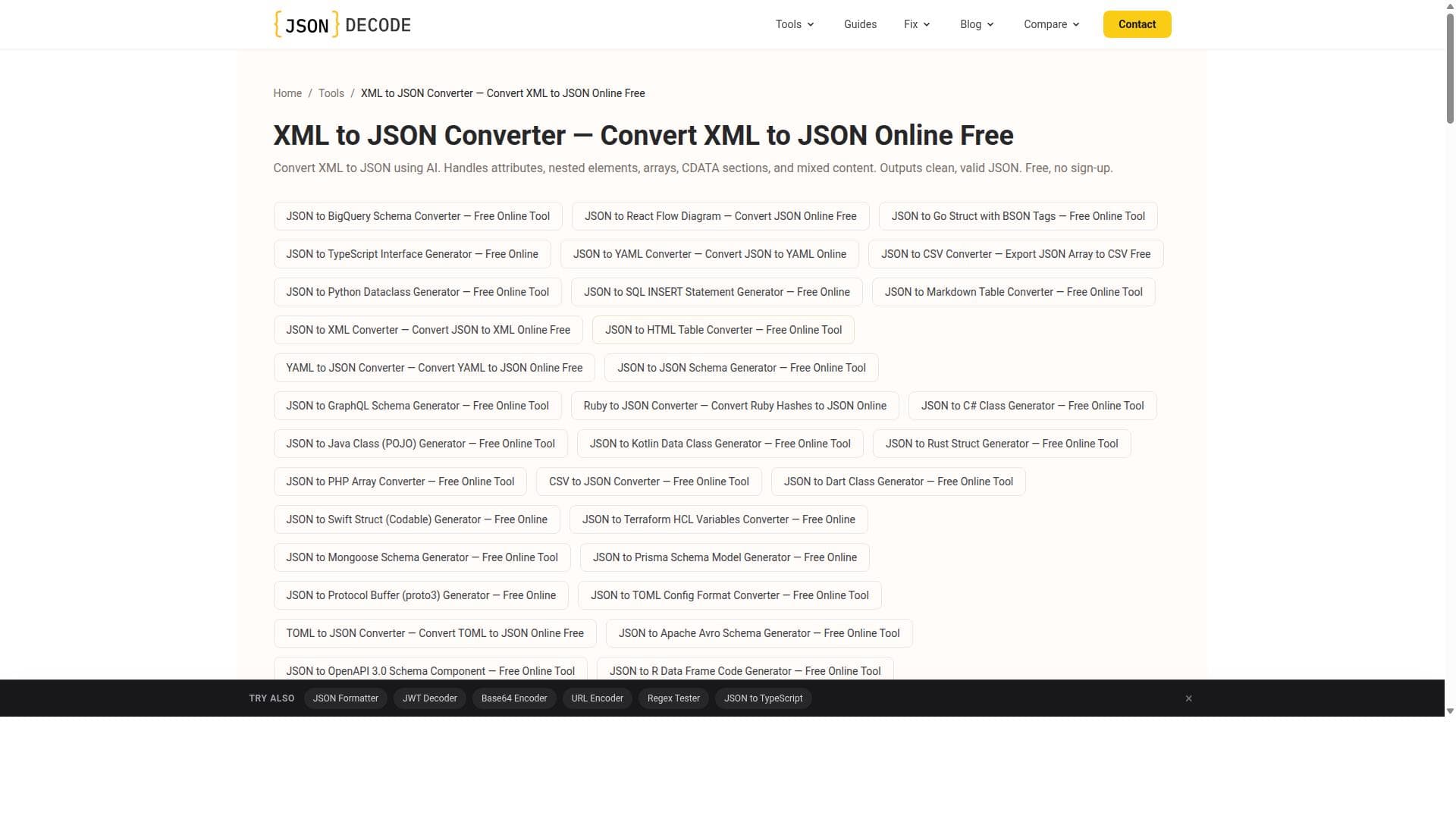The image size is (1456, 819).
Task: Open JSON to Protocol Buffer (proto3) Generator
Action: click(x=421, y=595)
